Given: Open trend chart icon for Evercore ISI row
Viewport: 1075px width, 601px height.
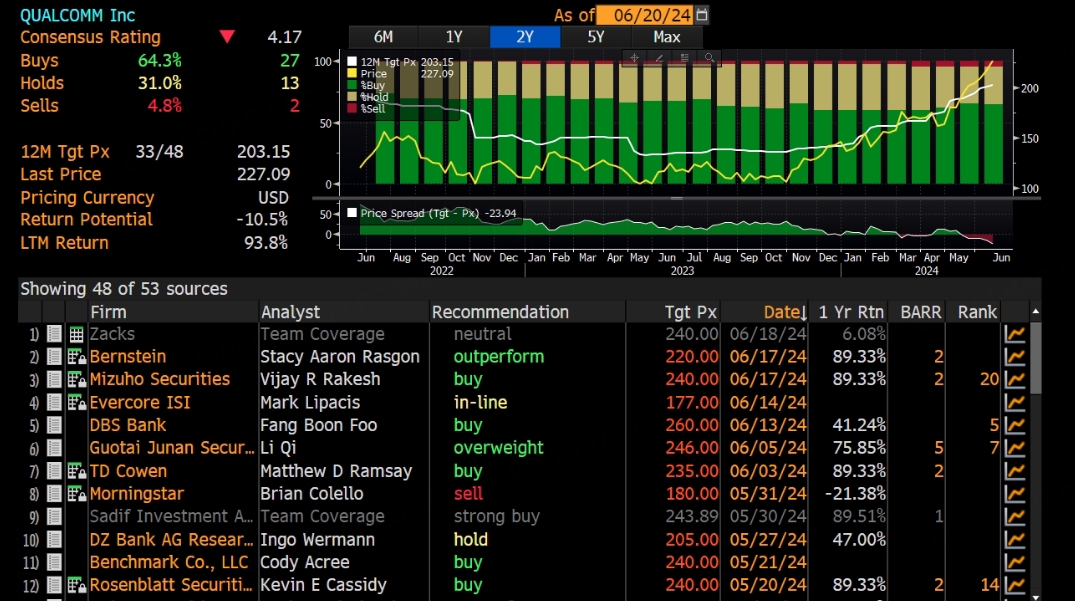Looking at the screenshot, I should [1015, 402].
